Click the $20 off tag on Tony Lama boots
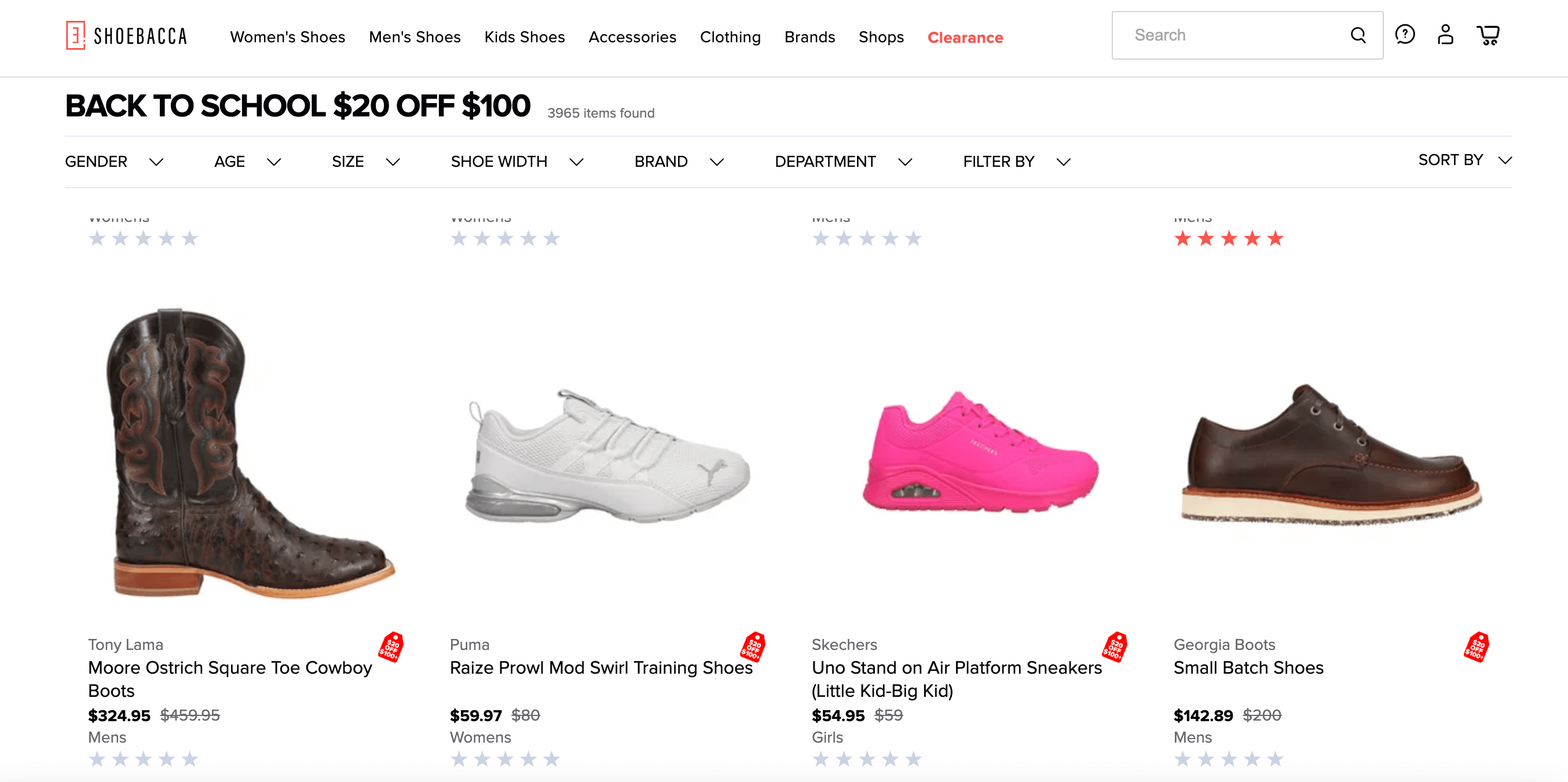 point(391,646)
